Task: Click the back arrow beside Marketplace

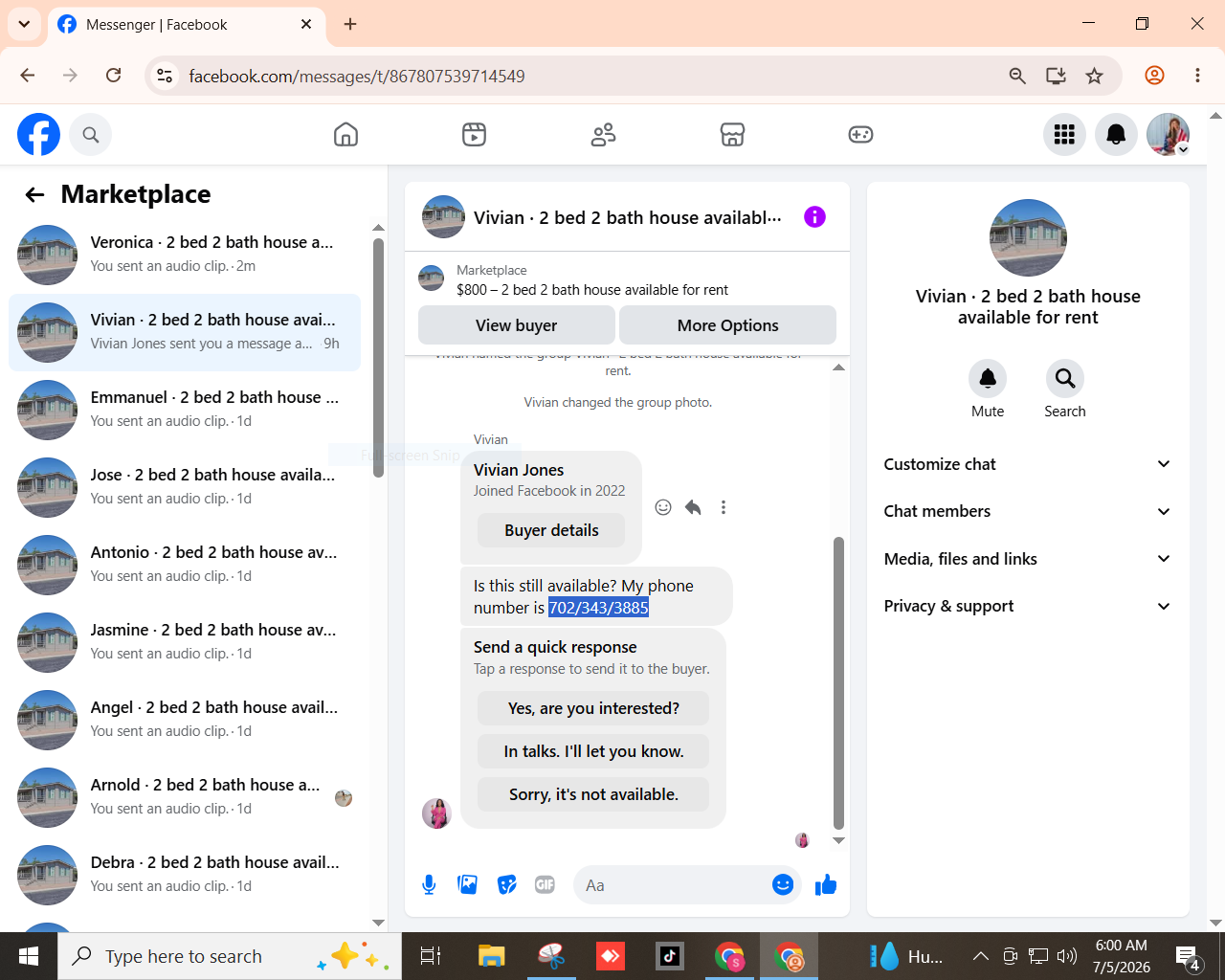Action: click(x=35, y=195)
